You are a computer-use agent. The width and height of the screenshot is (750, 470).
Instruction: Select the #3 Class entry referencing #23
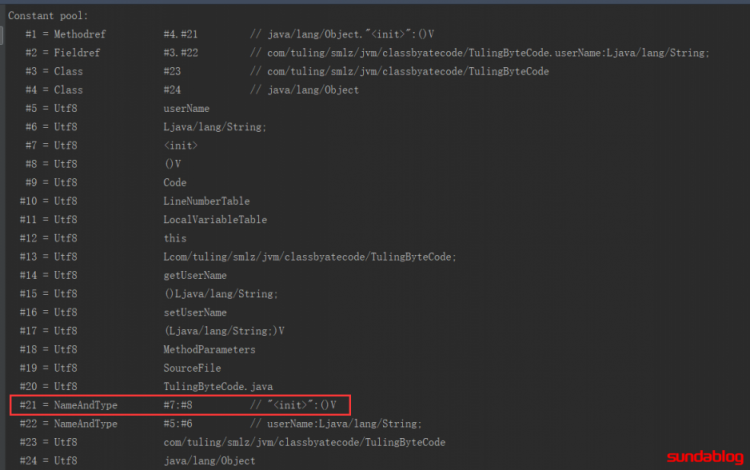click(x=287, y=71)
